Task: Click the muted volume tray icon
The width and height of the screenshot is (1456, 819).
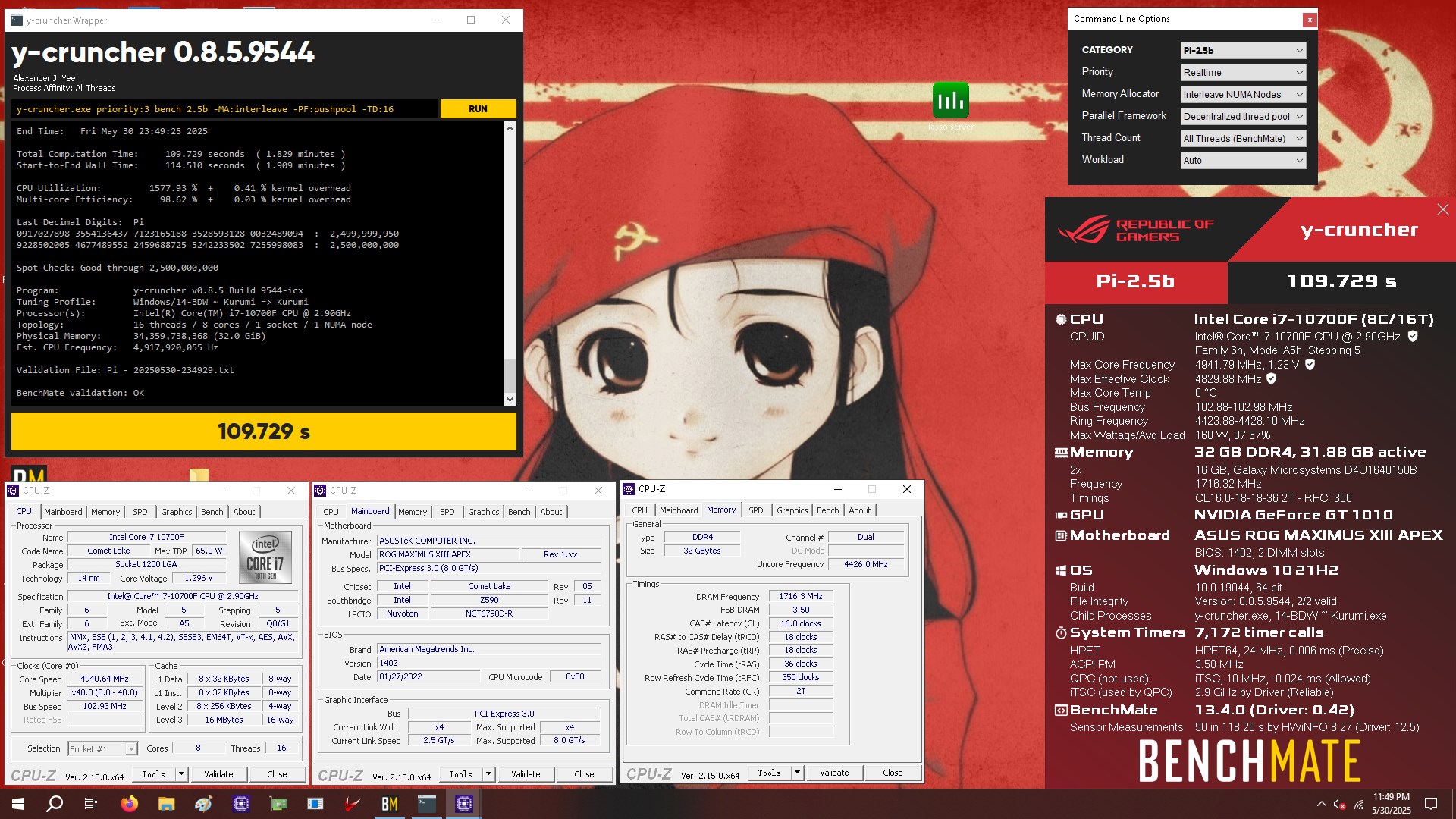Action: [1339, 804]
